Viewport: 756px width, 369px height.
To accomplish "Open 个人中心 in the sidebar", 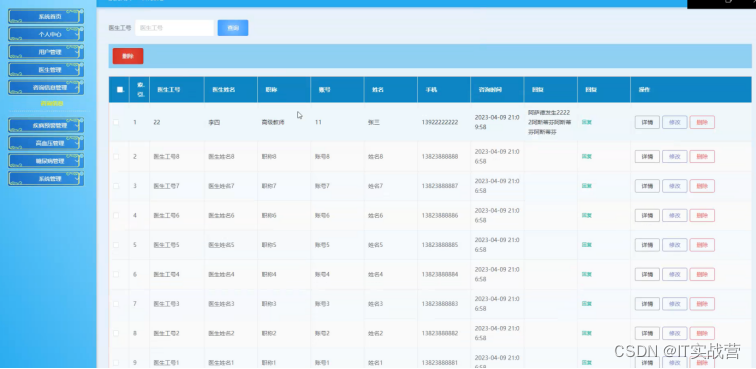I will pos(46,34).
